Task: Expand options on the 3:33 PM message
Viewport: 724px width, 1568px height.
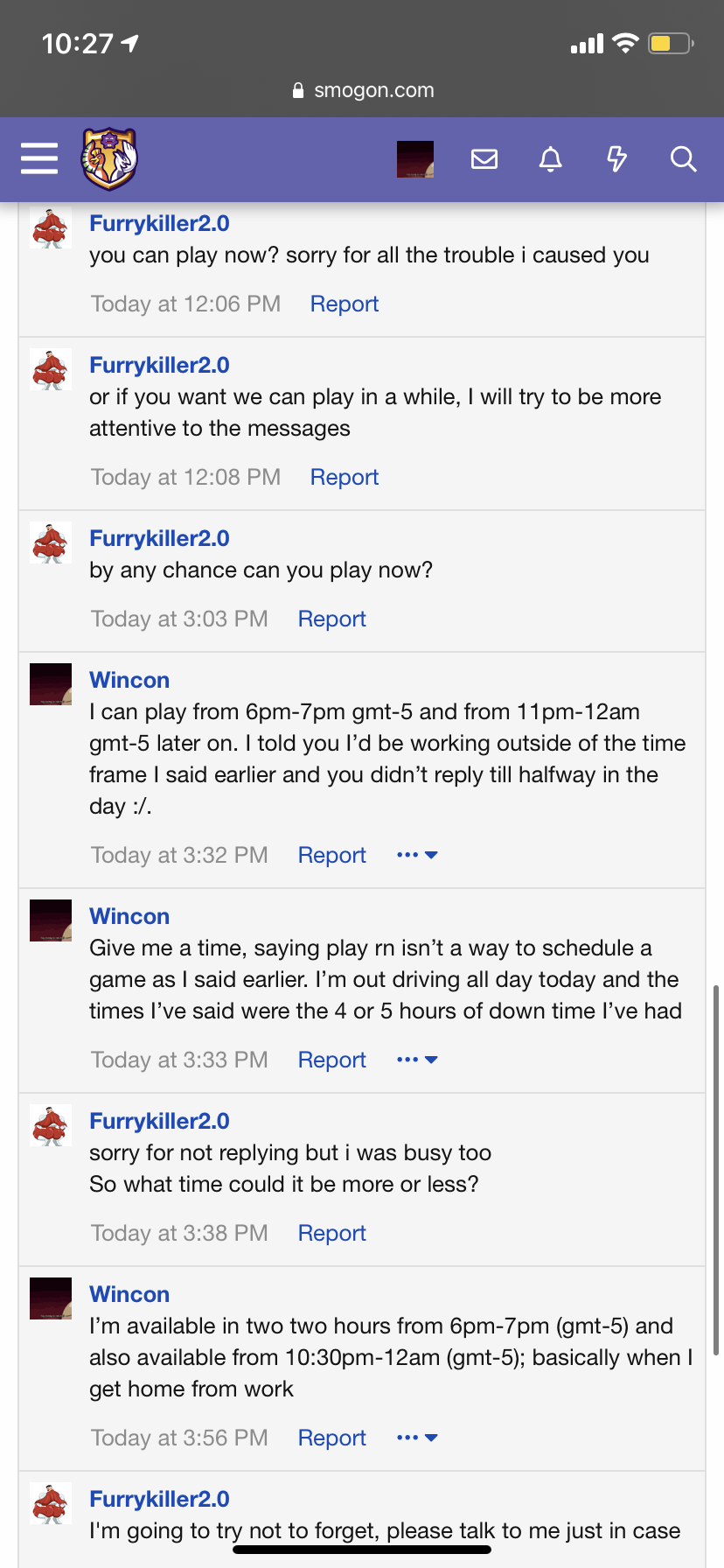Action: pos(417,1060)
